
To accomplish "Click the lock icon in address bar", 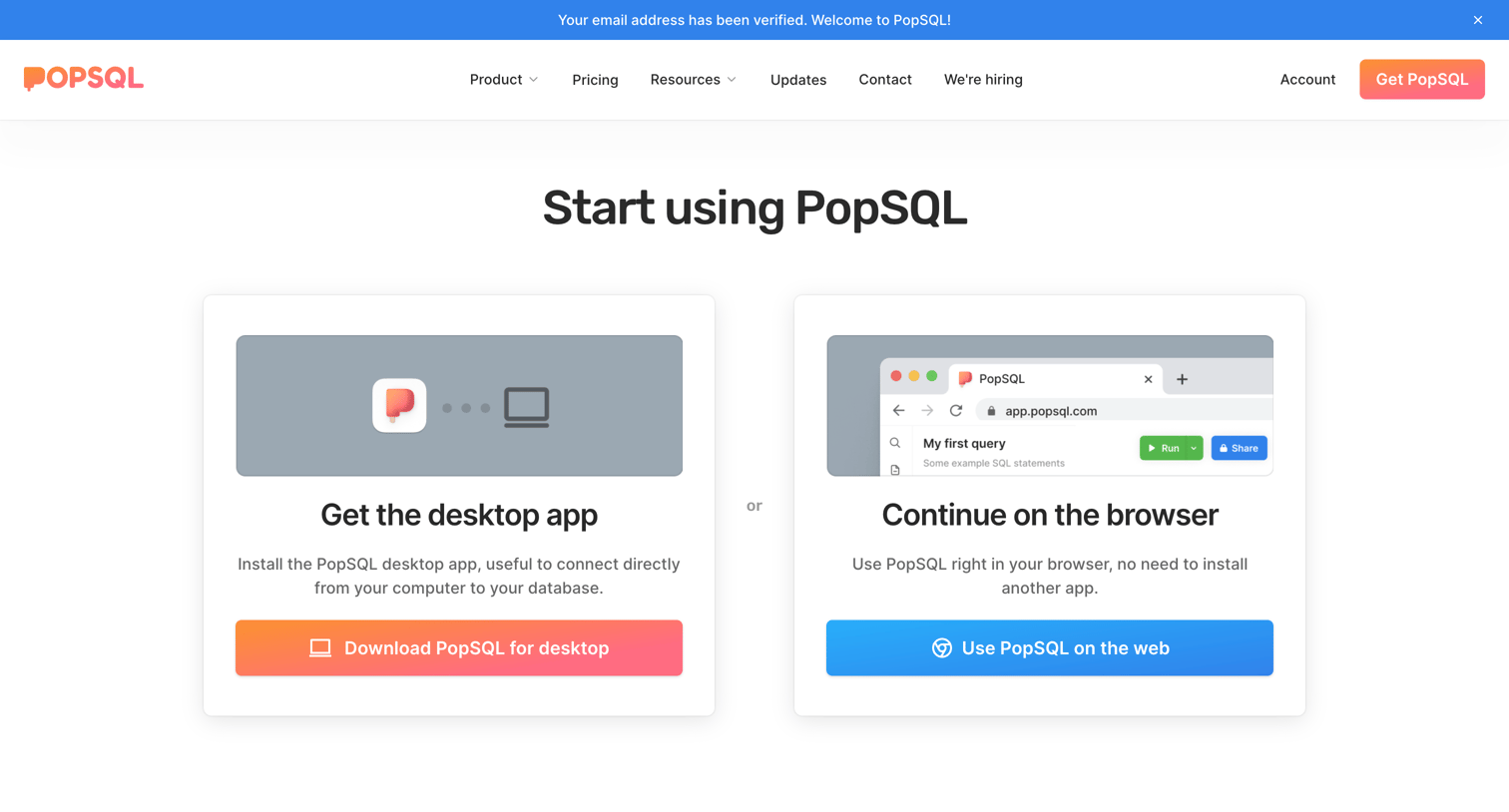I will [x=991, y=411].
